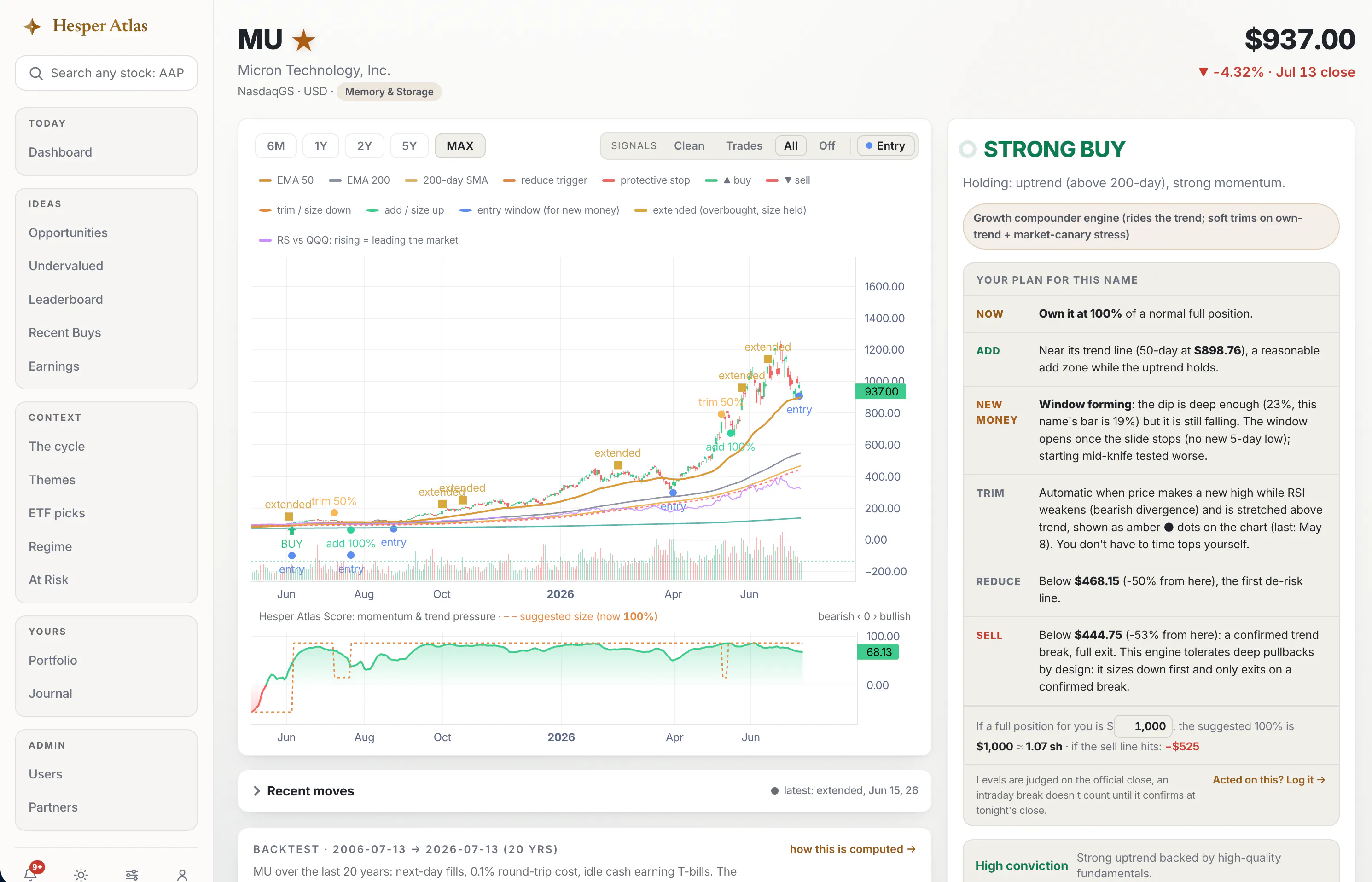Open Themes in sidebar
This screenshot has height=882, width=1372.
(52, 480)
